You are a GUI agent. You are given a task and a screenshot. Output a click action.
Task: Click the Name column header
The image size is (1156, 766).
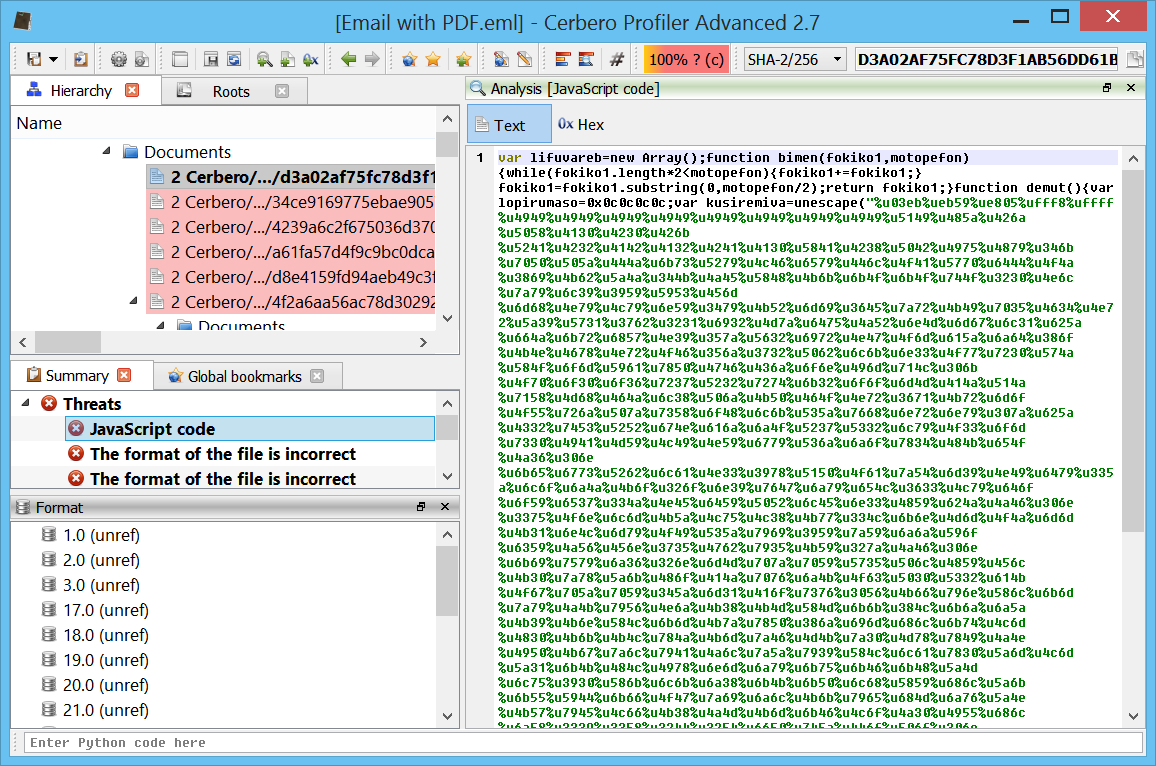225,123
